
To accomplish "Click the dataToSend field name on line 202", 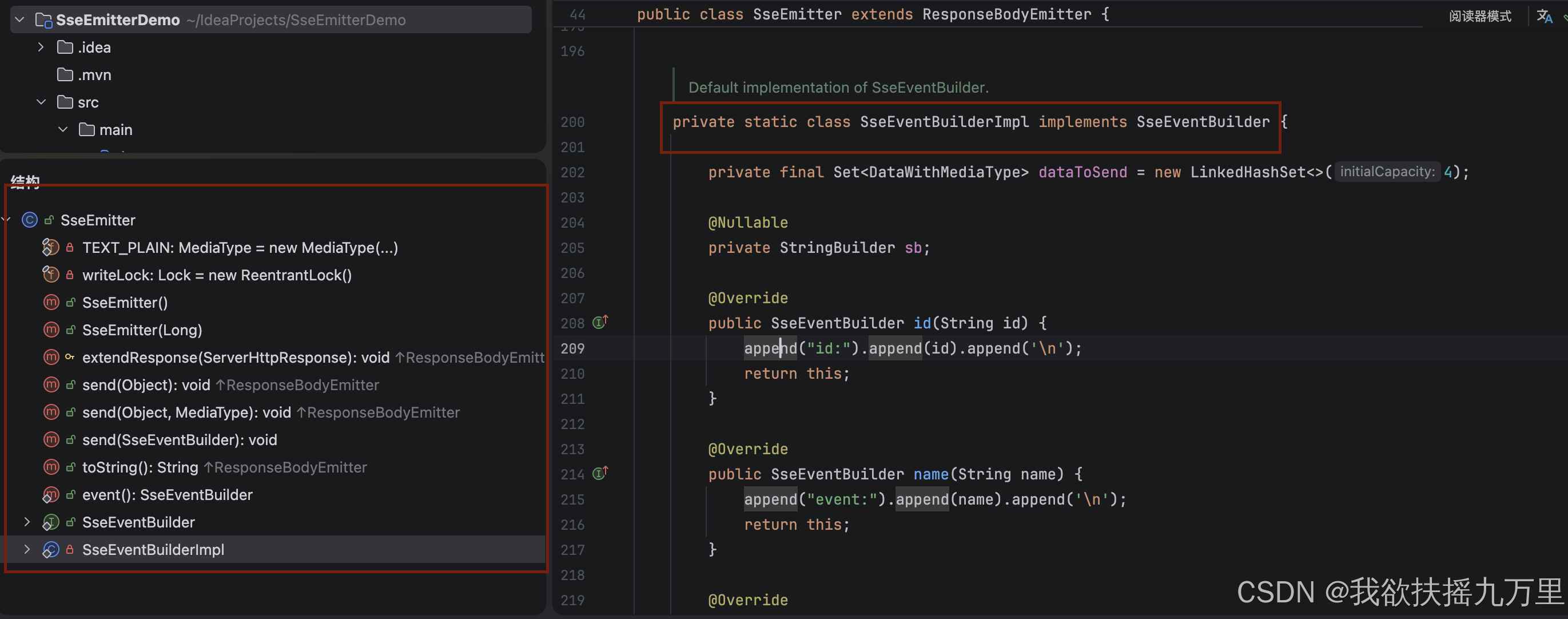I will [1083, 172].
